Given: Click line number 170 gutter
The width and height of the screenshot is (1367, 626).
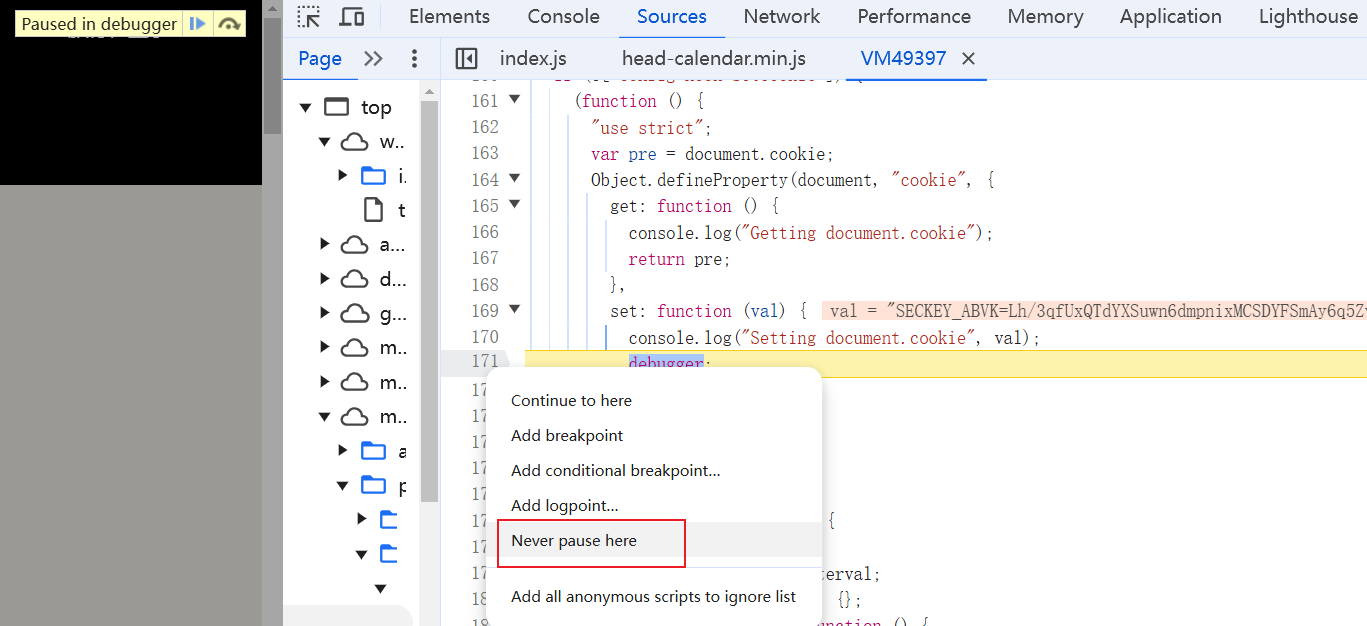Looking at the screenshot, I should [x=485, y=337].
